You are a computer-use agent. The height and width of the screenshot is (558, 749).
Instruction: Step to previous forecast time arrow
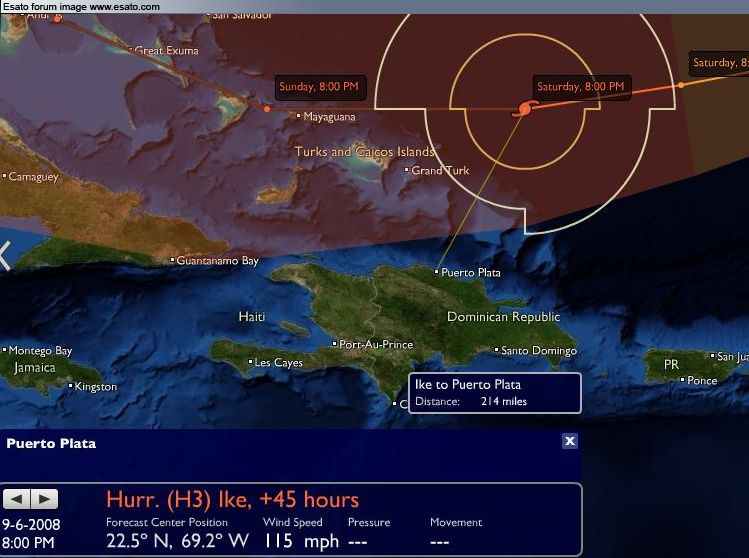(17, 498)
